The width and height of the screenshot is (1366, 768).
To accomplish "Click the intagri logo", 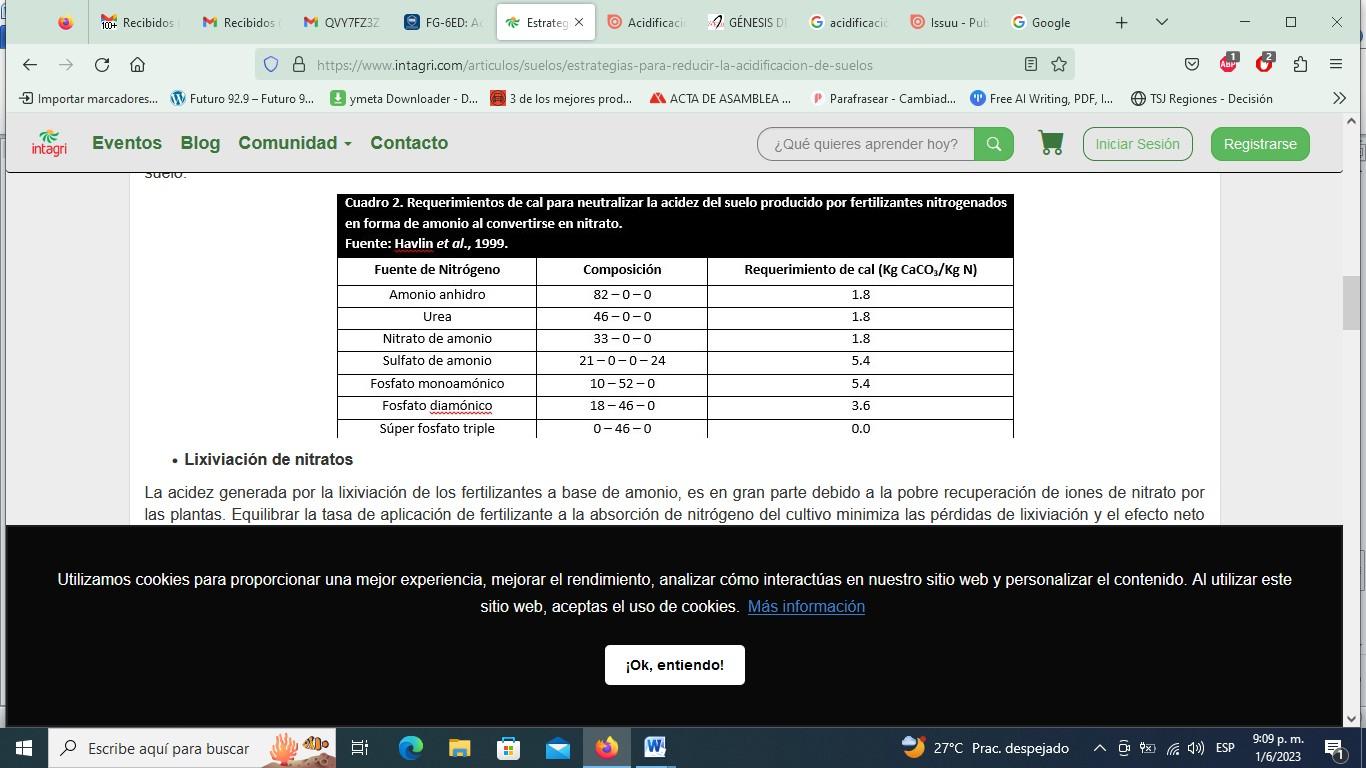I will [x=49, y=143].
